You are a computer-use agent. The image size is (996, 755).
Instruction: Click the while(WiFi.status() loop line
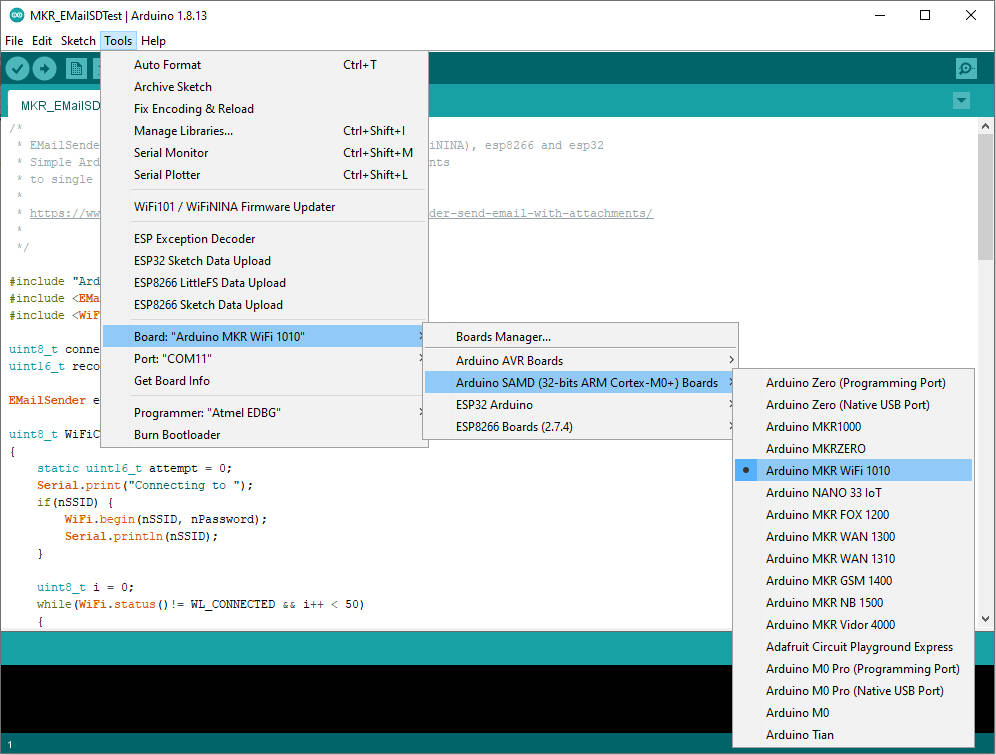[201, 604]
